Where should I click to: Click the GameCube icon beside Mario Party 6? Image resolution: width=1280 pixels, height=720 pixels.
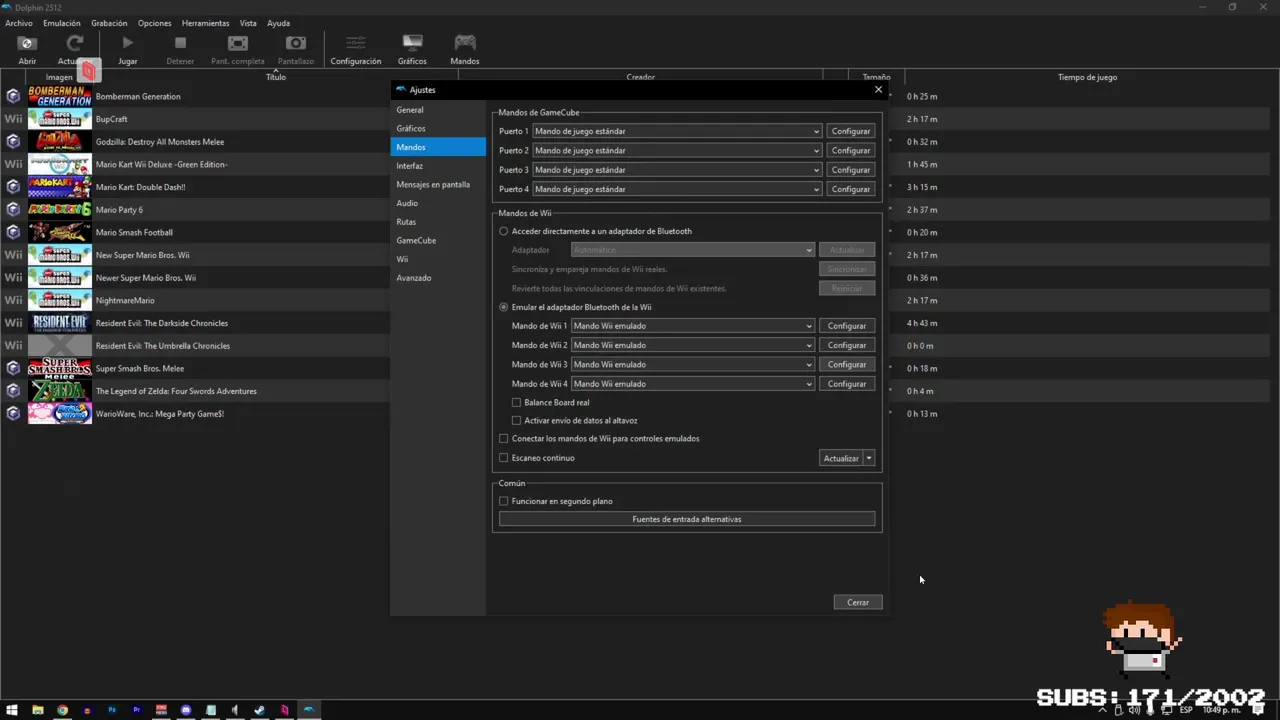tap(13, 209)
